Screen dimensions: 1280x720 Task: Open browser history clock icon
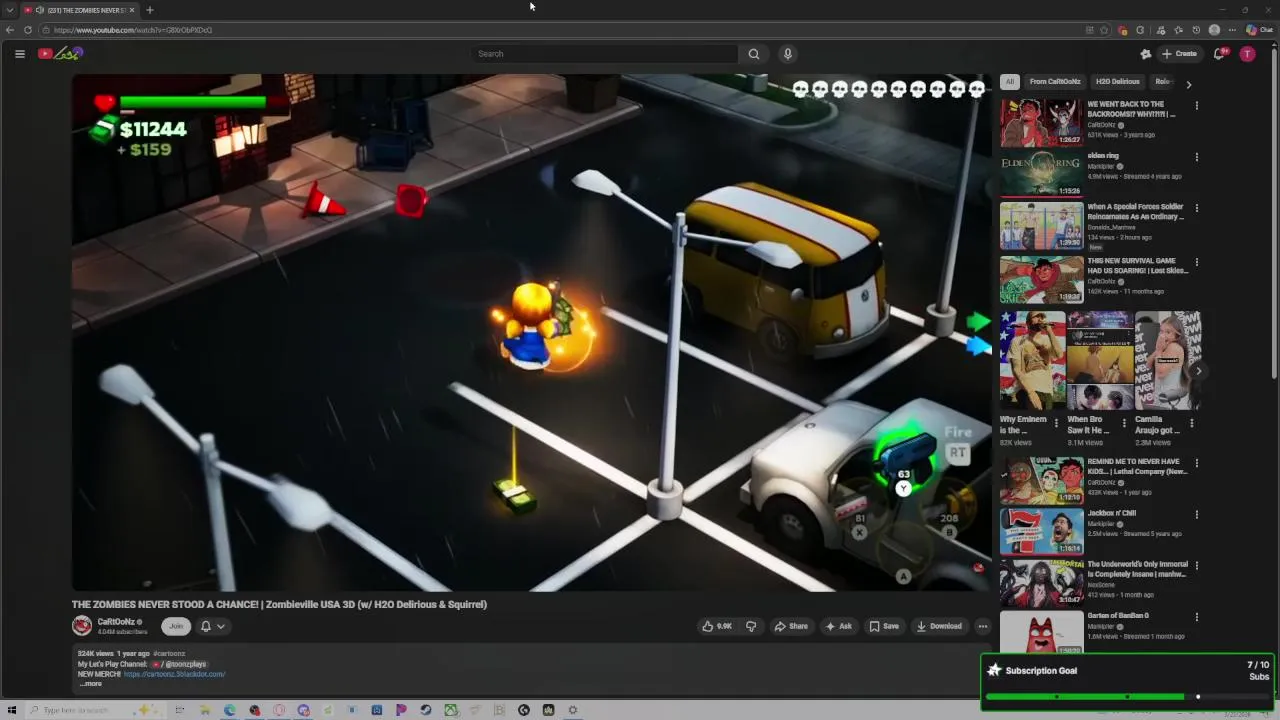(x=1196, y=30)
